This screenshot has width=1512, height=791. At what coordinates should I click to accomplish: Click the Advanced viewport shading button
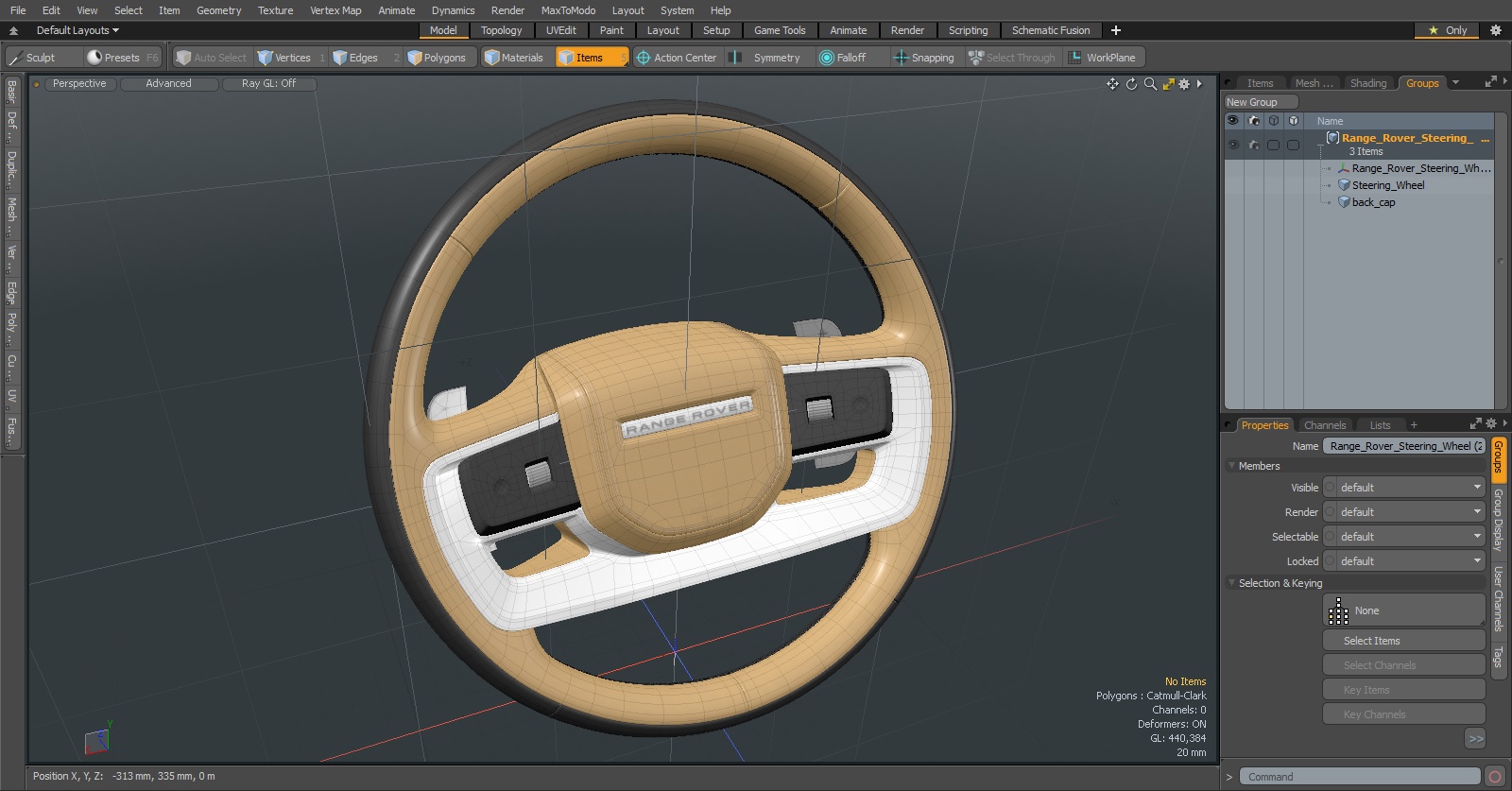pos(168,84)
